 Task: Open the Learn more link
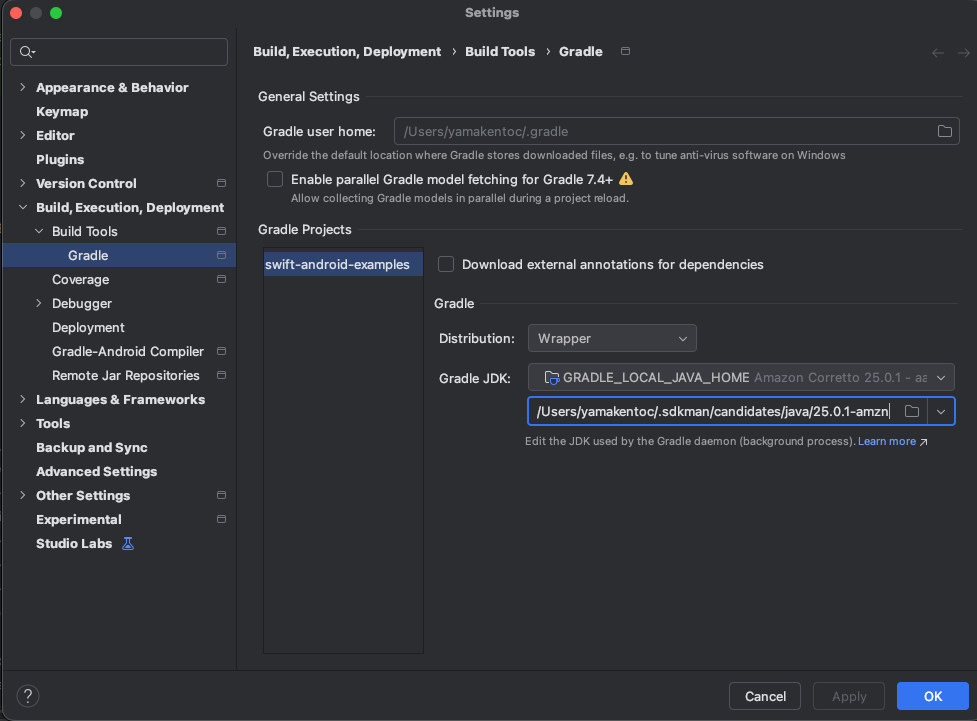click(x=887, y=441)
